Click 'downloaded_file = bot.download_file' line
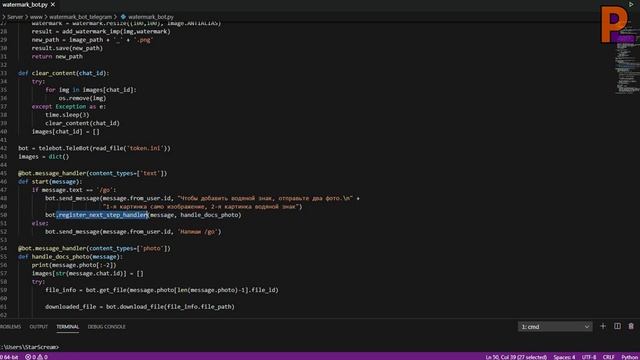Viewport: 640px width, 360px height. [140, 307]
